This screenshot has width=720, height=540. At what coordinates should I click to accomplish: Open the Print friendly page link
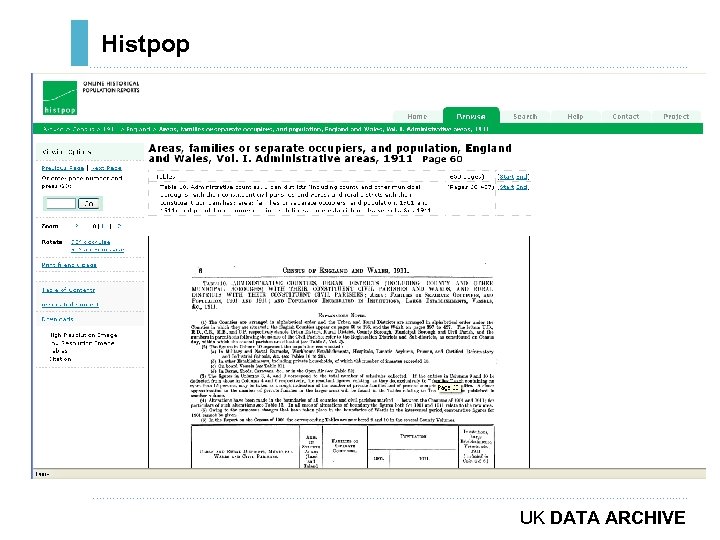(69, 265)
